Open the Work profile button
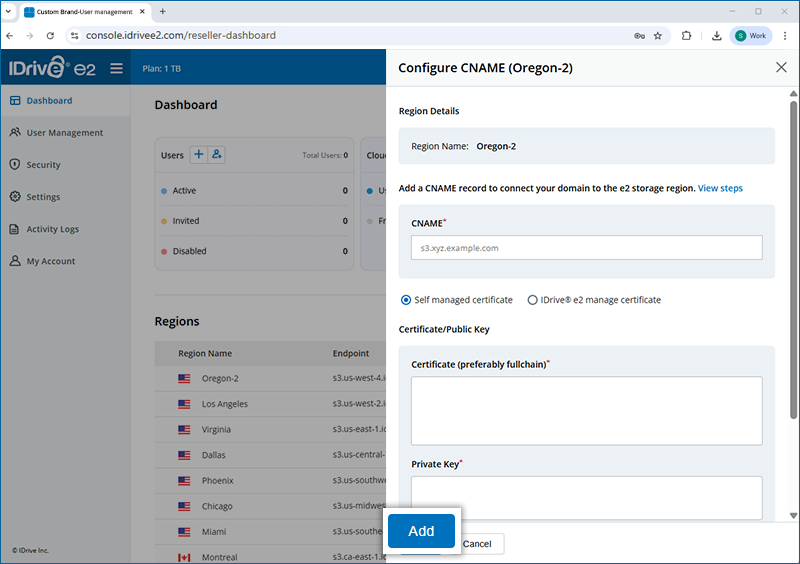Viewport: 800px width, 564px height. [x=751, y=36]
